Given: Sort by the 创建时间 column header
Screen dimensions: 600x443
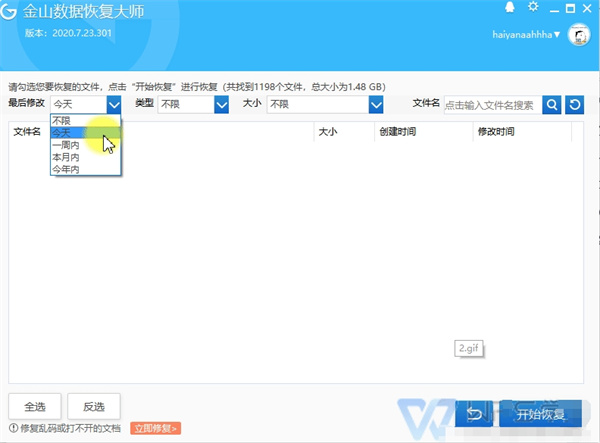Looking at the screenshot, I should (398, 132).
